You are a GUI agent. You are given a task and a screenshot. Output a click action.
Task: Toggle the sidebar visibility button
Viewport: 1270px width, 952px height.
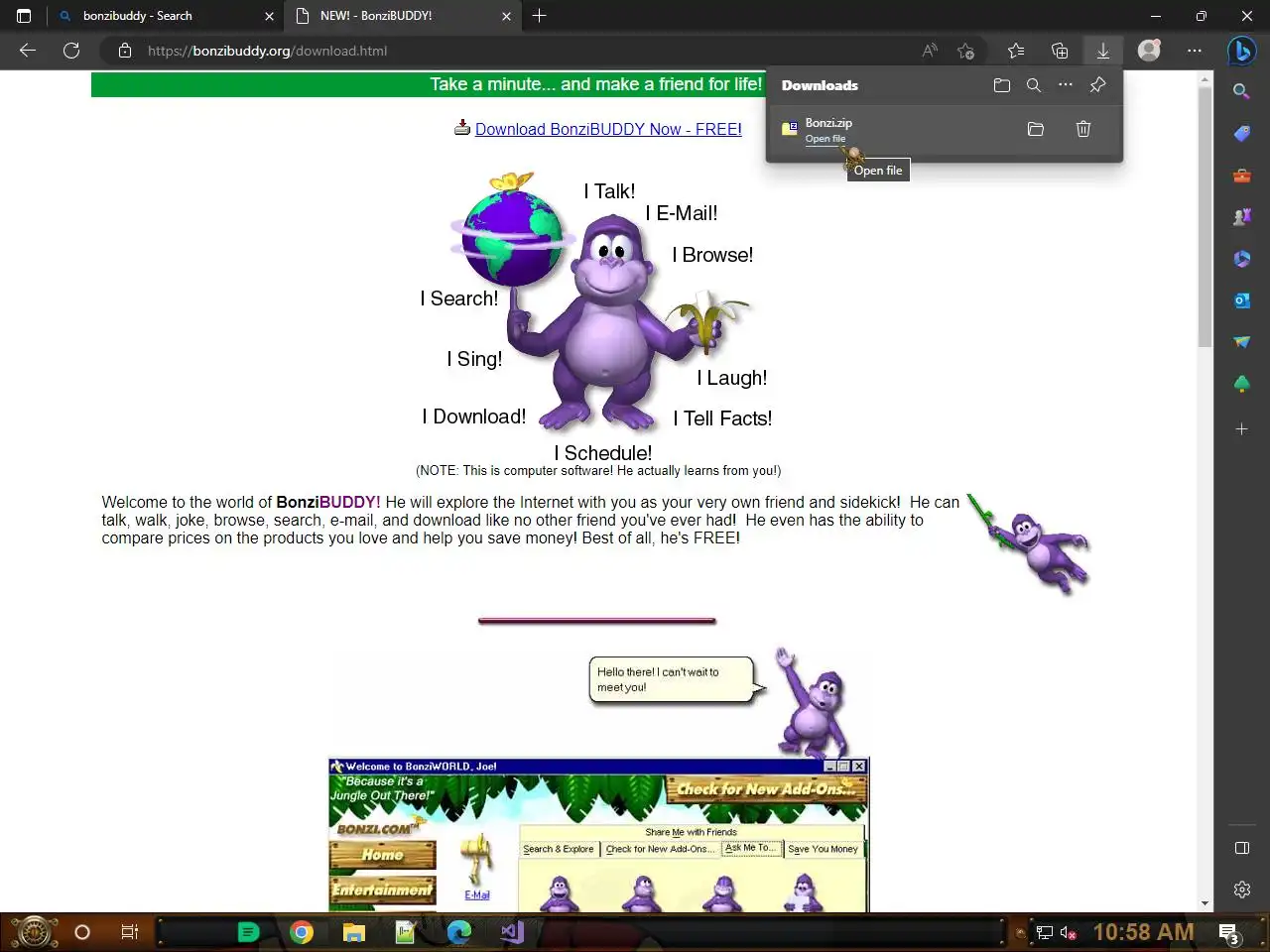1241,848
